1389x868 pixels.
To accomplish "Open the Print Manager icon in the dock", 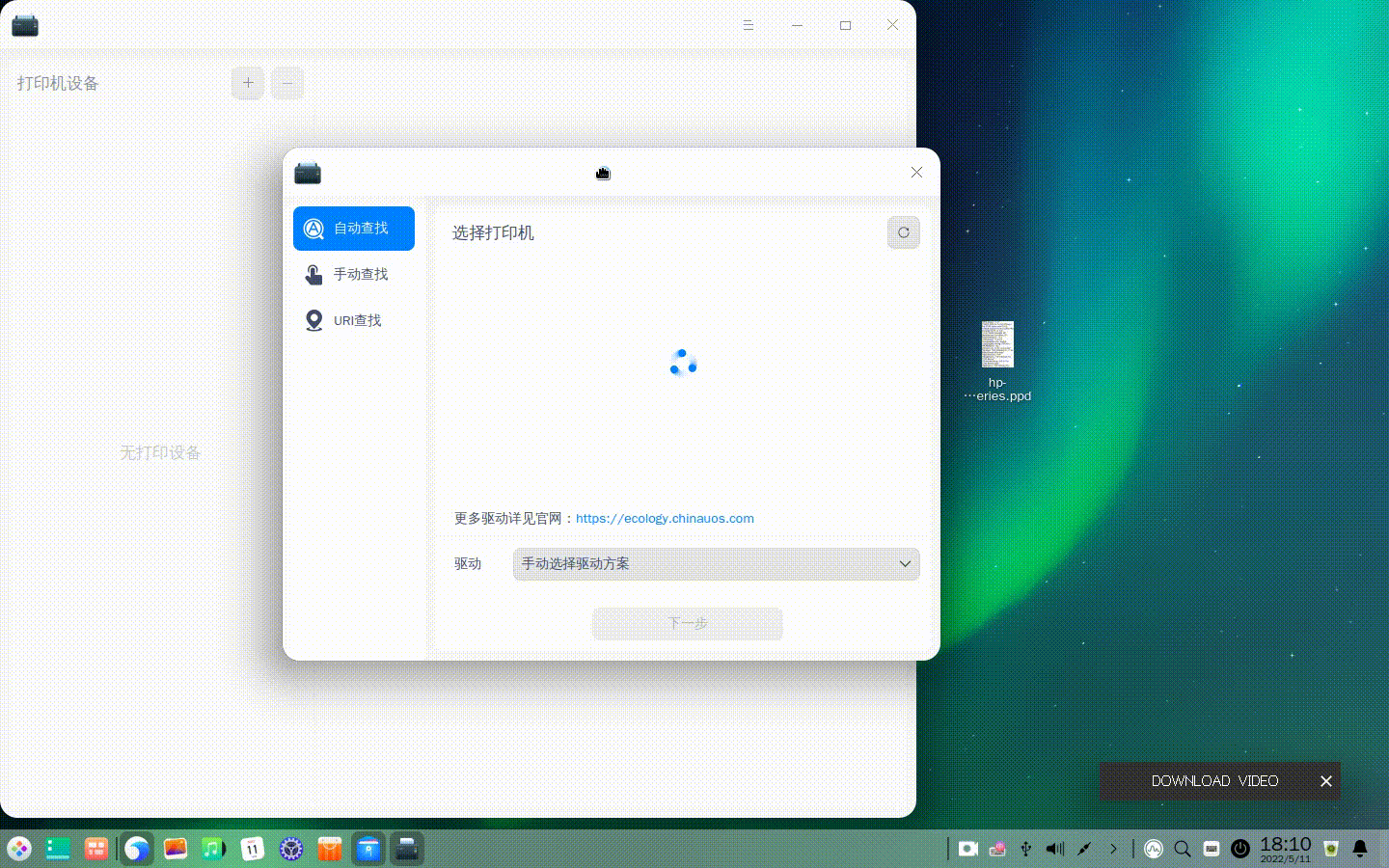I will [407, 849].
